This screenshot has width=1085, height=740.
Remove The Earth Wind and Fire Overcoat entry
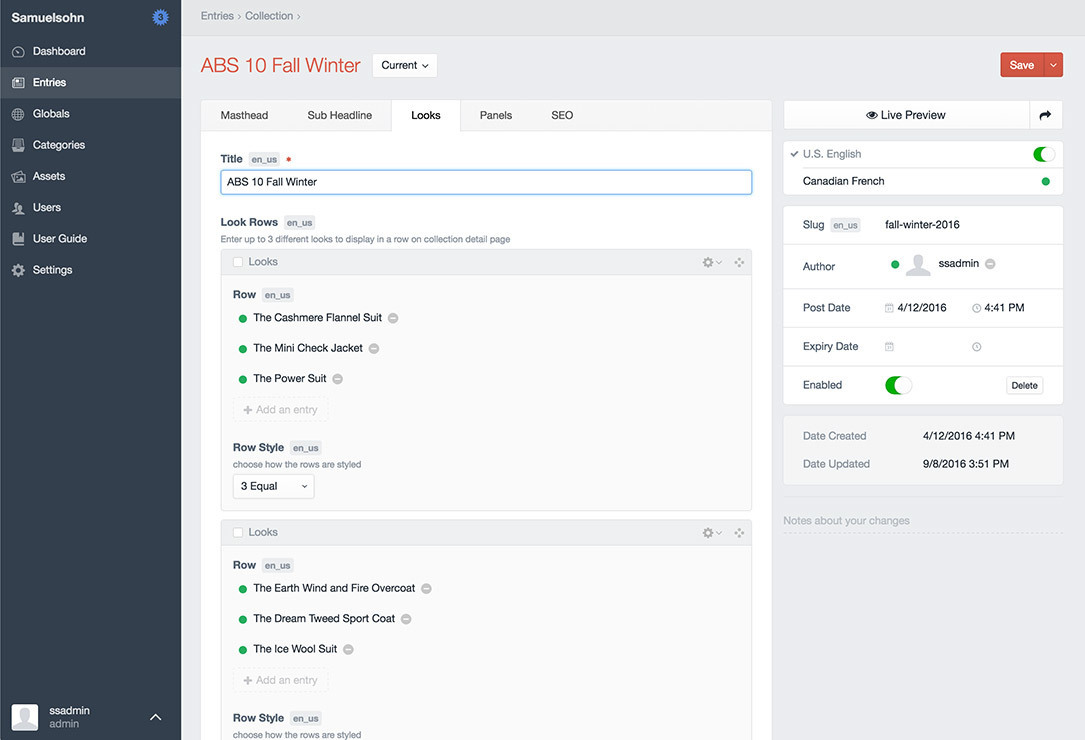[x=426, y=589]
